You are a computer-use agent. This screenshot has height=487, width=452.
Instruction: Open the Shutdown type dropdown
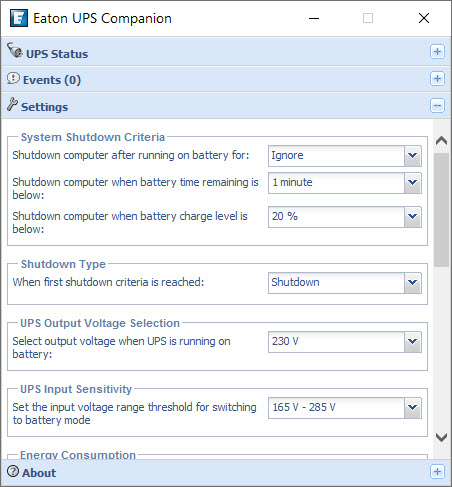345,283
